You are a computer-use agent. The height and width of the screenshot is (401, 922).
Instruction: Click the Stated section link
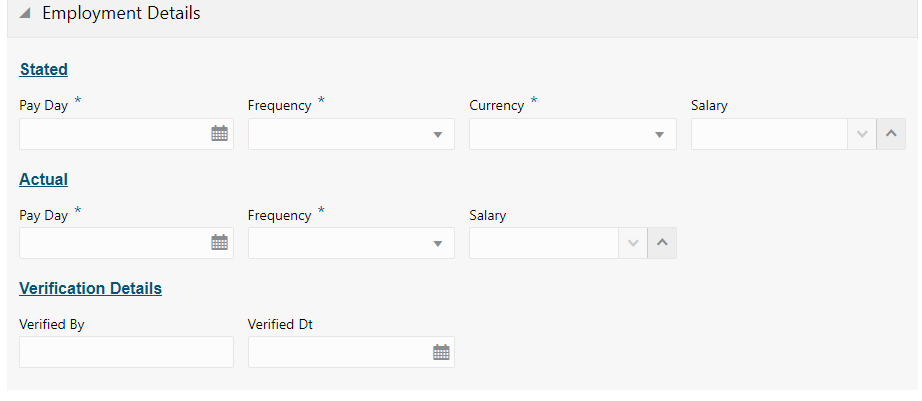coord(44,69)
